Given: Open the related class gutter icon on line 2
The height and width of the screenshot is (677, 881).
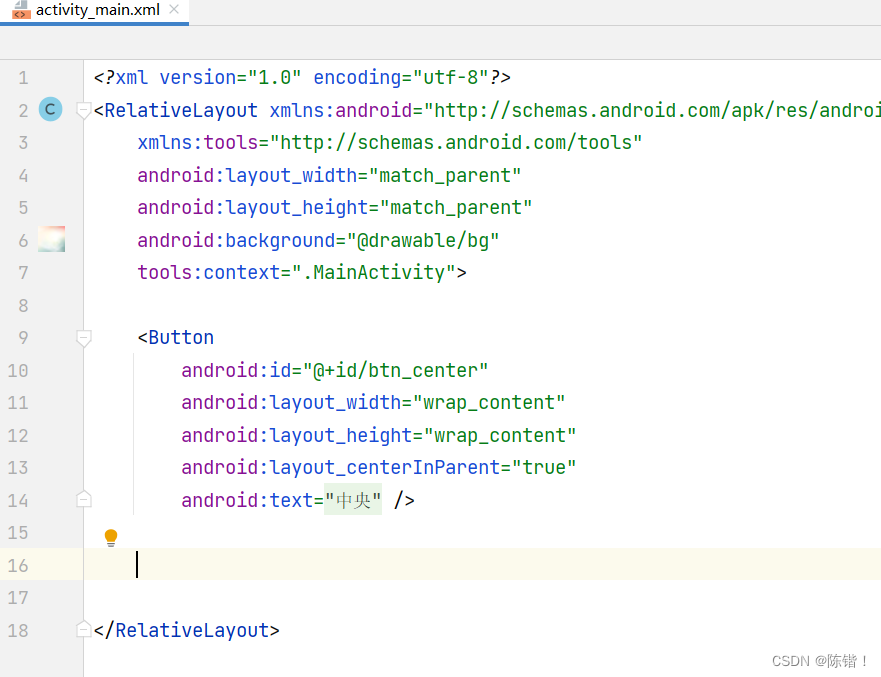Looking at the screenshot, I should (x=51, y=109).
